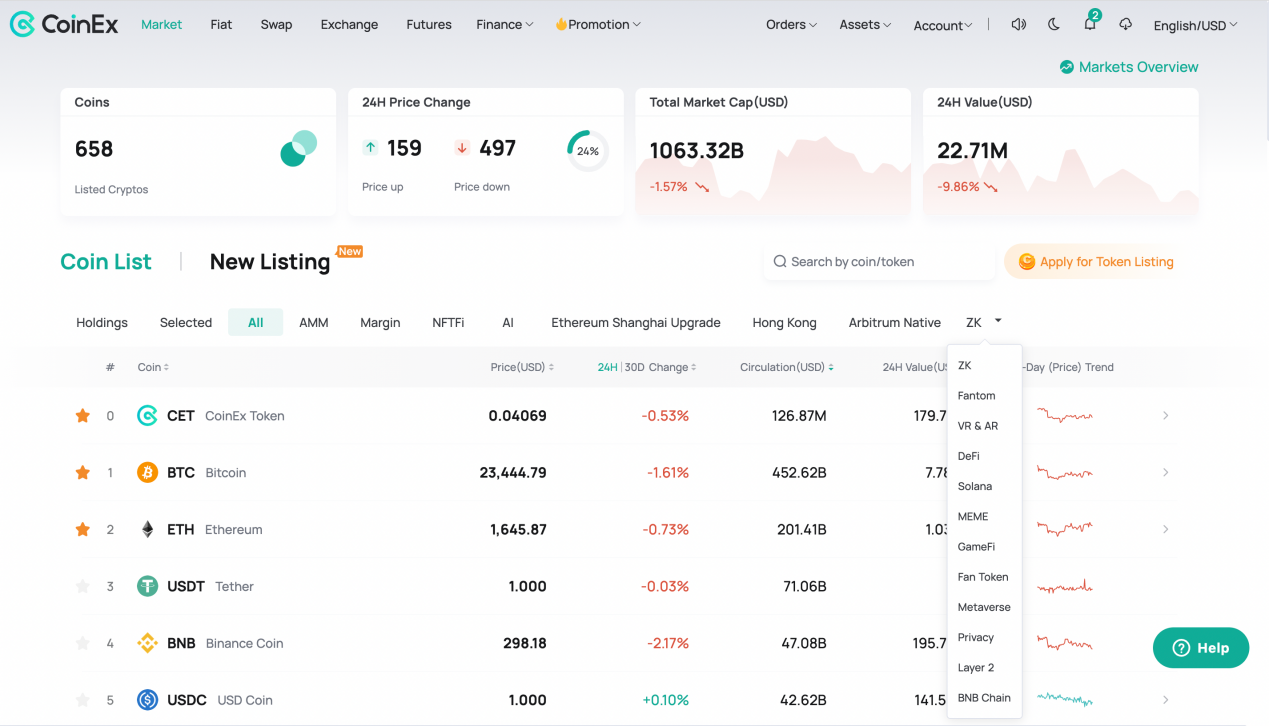The width and height of the screenshot is (1269, 726).
Task: Unfavorite the BTC star
Action: tap(83, 473)
